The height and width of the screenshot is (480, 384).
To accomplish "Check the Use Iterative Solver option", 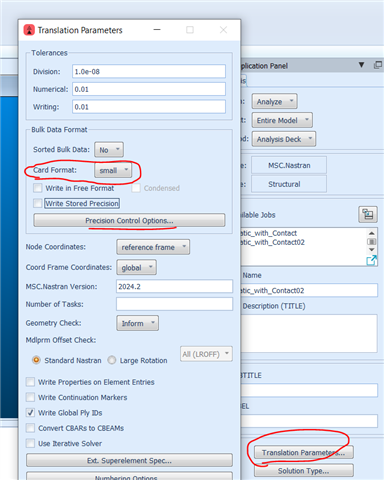I will click(x=30, y=443).
